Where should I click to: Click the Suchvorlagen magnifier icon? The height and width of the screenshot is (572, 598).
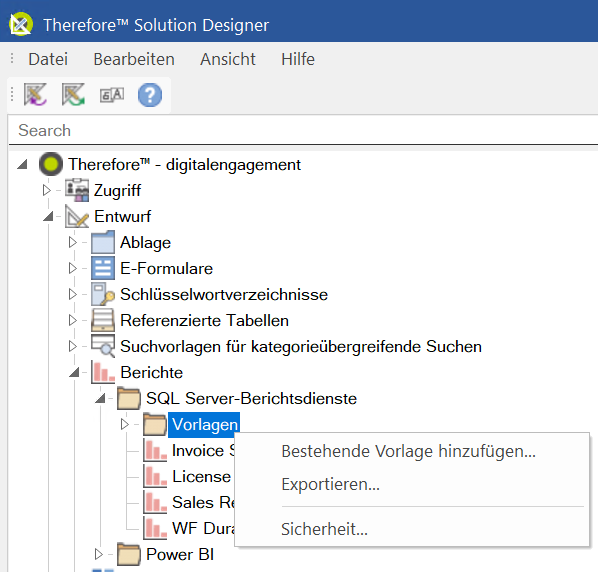[x=103, y=346]
